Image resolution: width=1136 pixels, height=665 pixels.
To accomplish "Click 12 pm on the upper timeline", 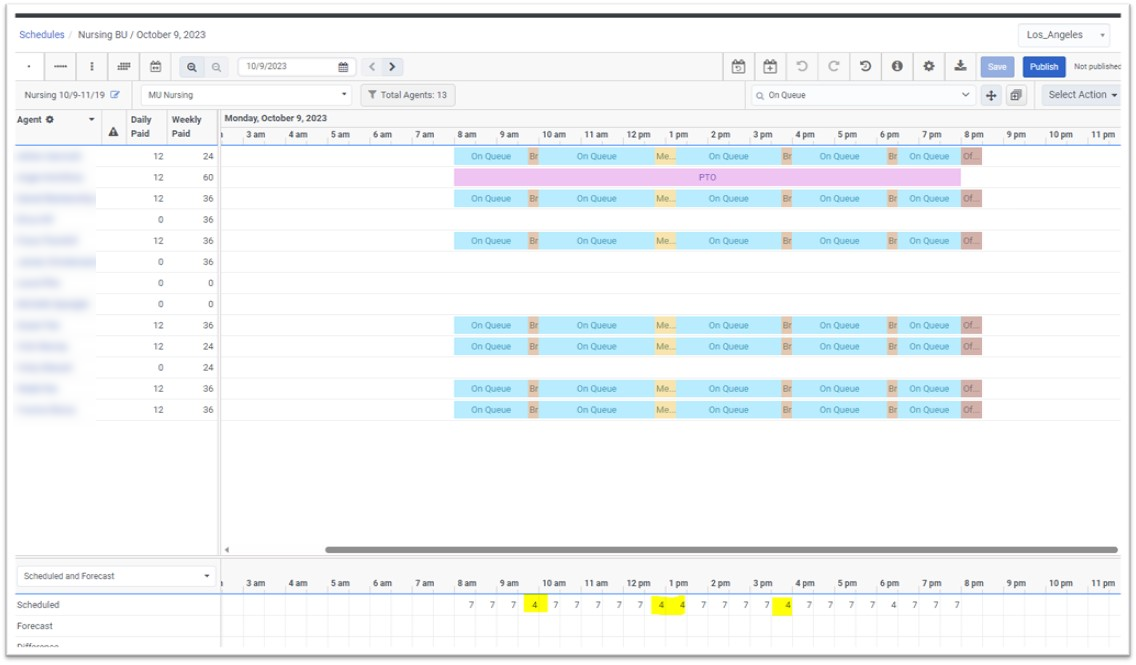I will coord(638,135).
